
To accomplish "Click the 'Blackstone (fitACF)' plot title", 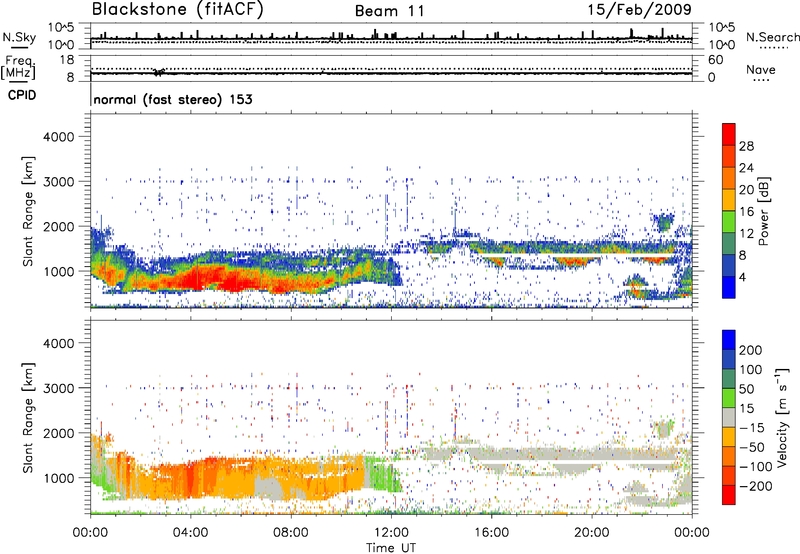I will 178,10.
